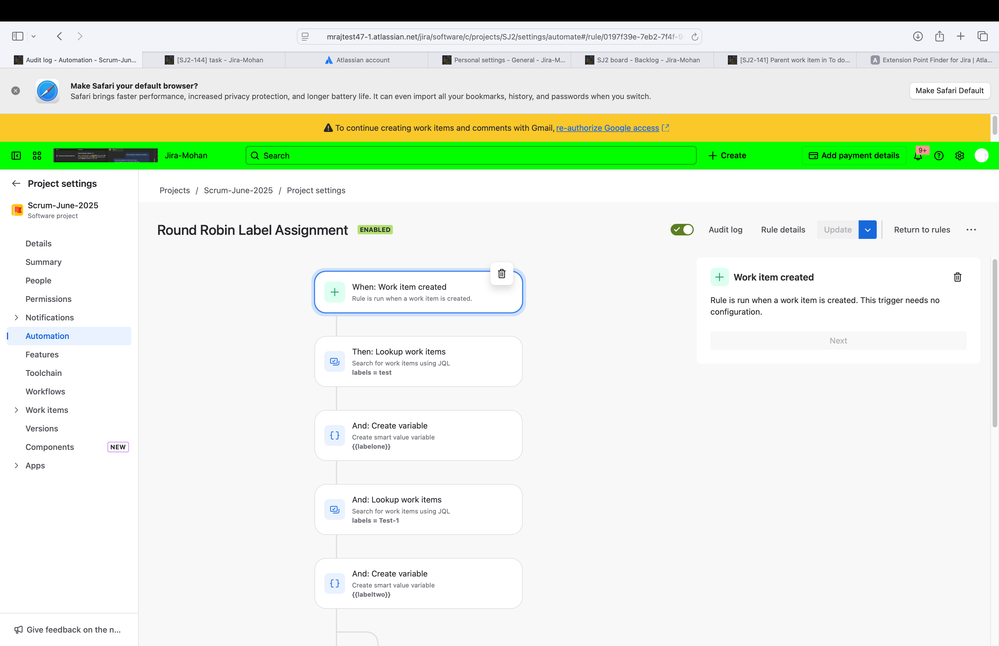Show the tab overview icon
The image size is (999, 646).
(x=982, y=36)
